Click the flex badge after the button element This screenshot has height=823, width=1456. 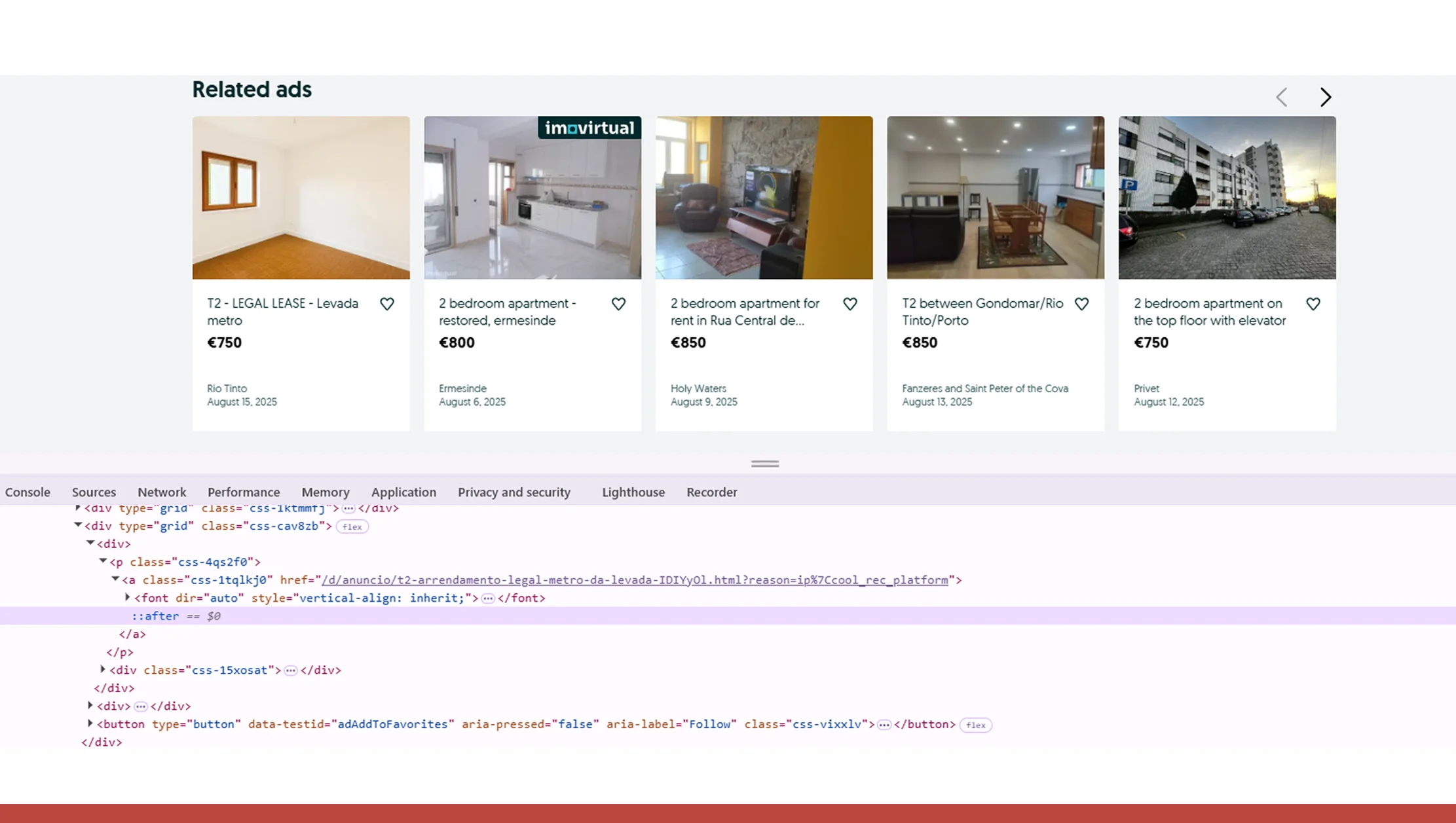(975, 725)
